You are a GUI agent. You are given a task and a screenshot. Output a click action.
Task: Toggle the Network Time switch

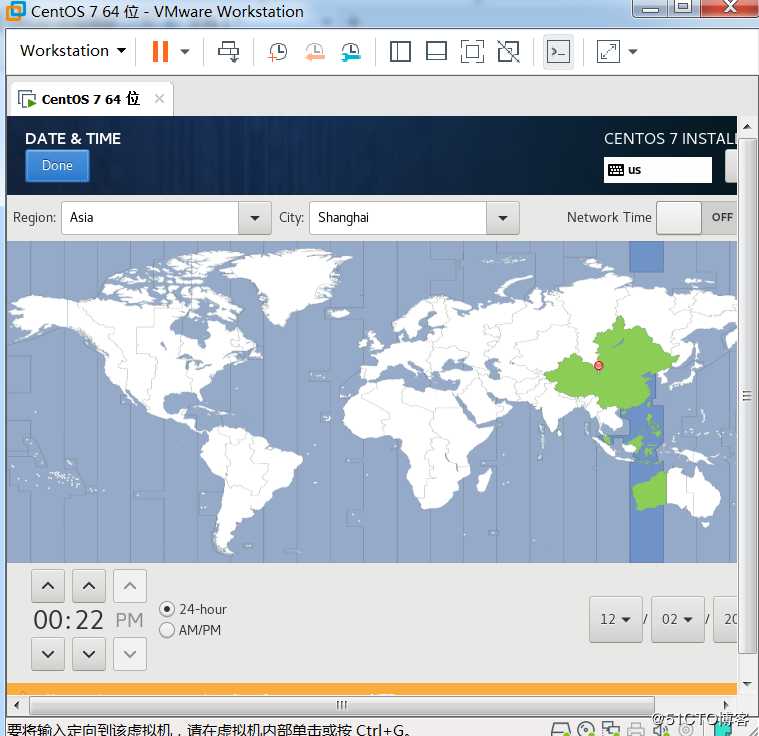pos(696,218)
